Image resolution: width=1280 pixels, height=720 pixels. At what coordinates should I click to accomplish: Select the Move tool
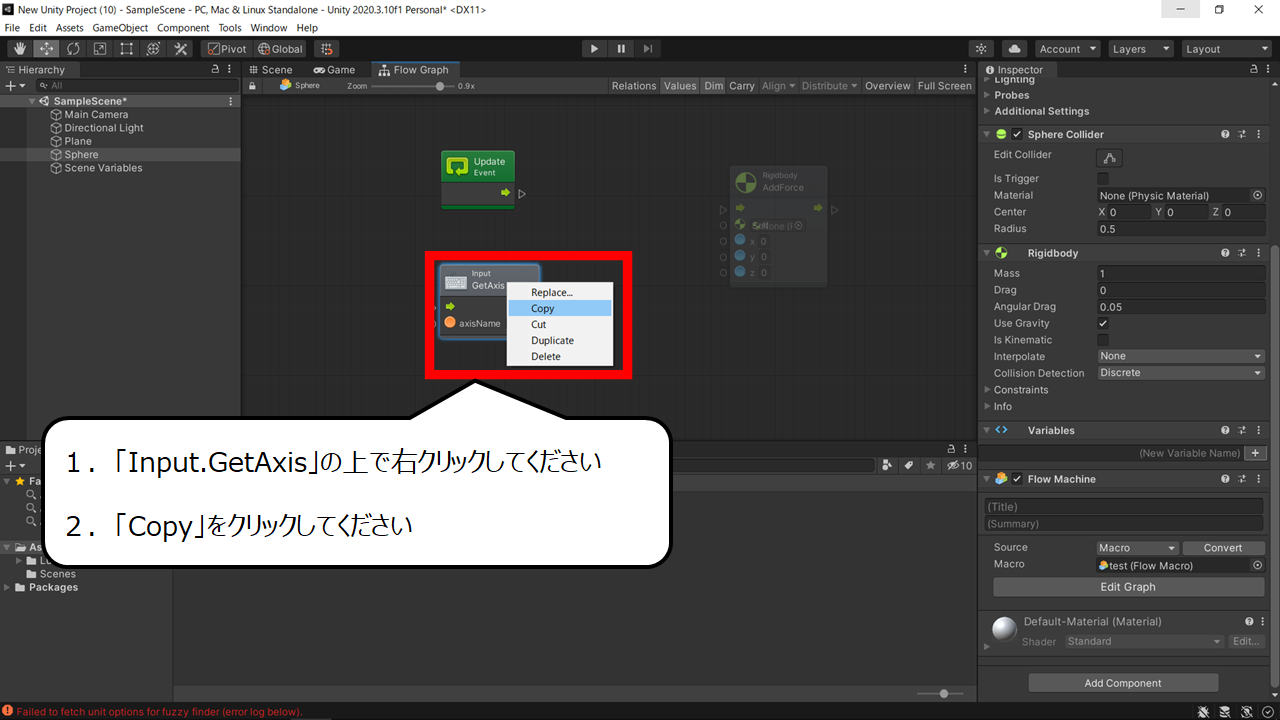tap(46, 49)
